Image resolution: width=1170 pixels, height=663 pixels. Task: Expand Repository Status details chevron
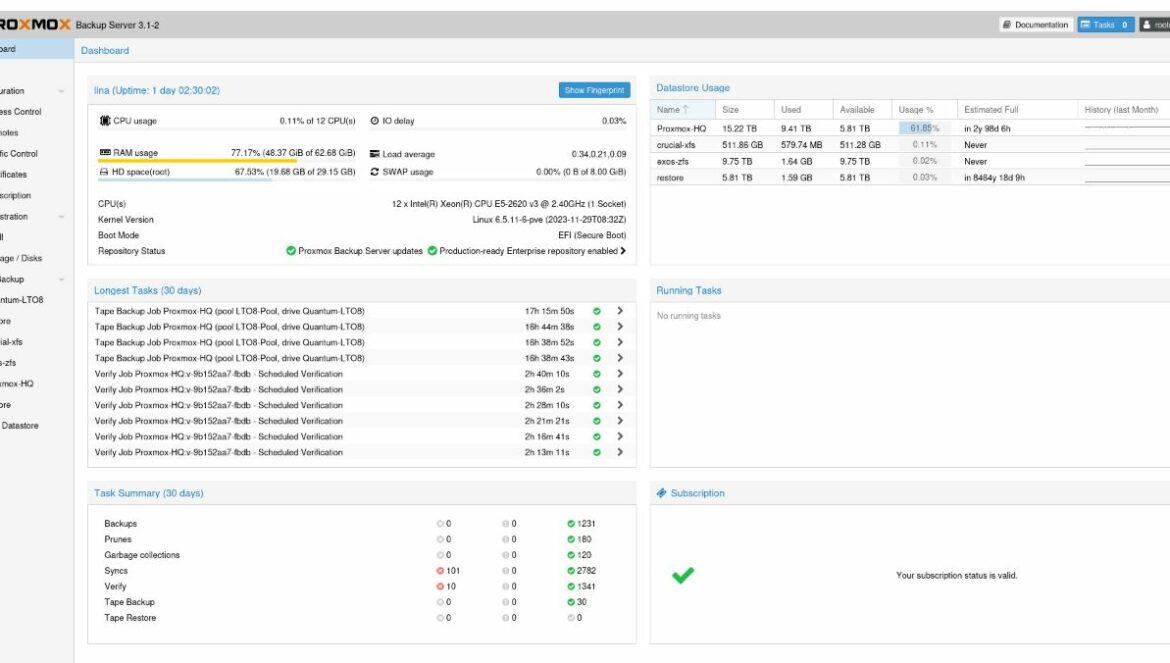click(623, 251)
